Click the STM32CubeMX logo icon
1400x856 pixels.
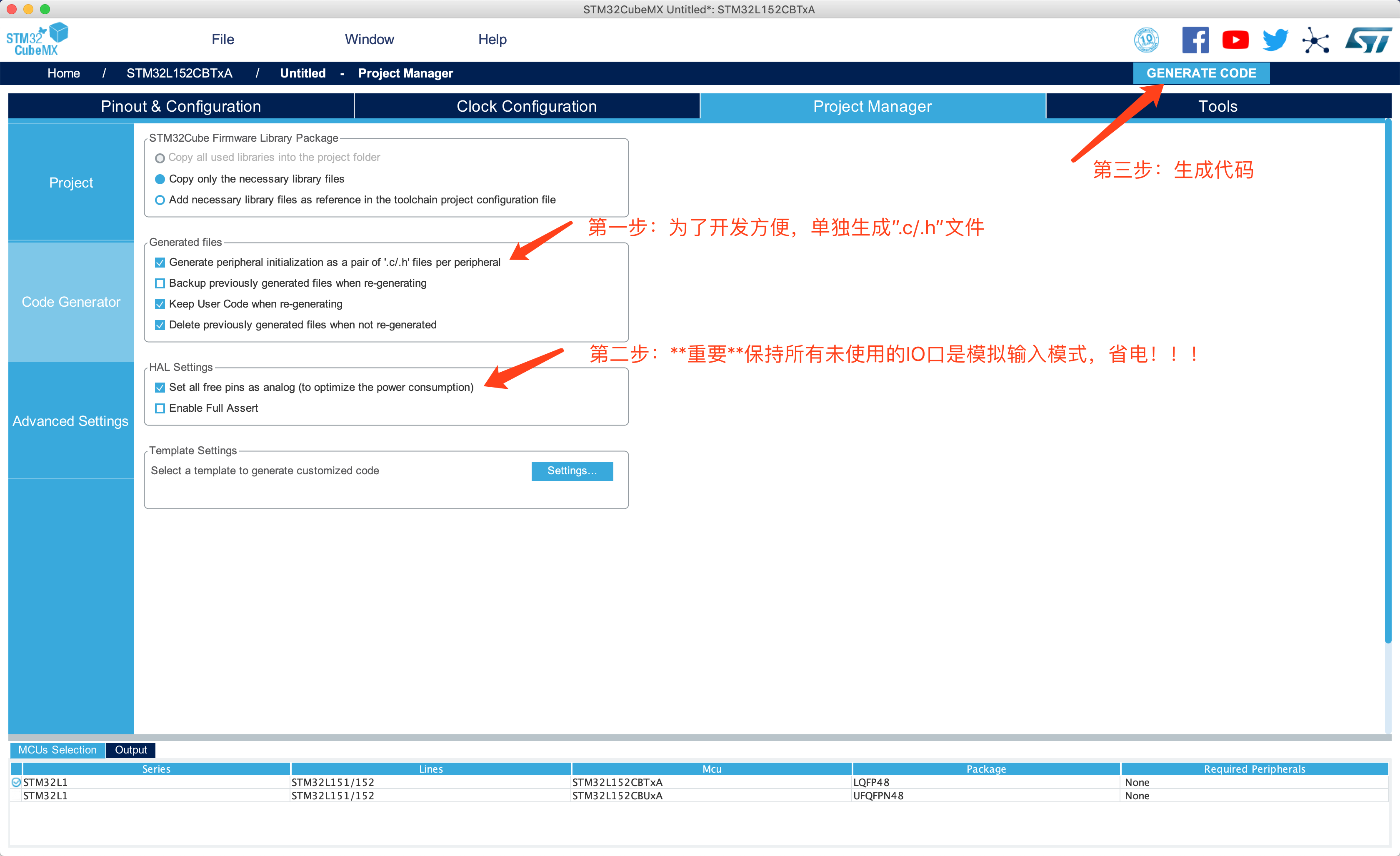(x=37, y=39)
